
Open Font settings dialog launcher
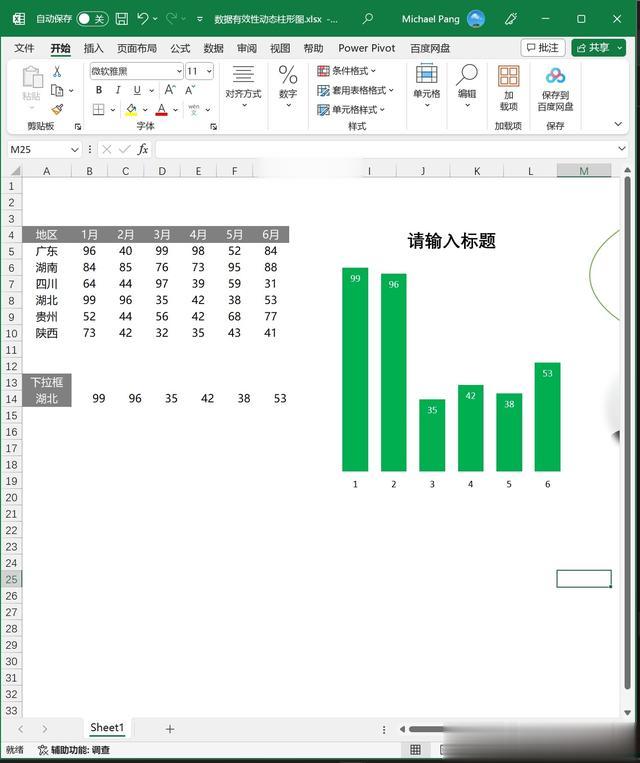click(213, 127)
